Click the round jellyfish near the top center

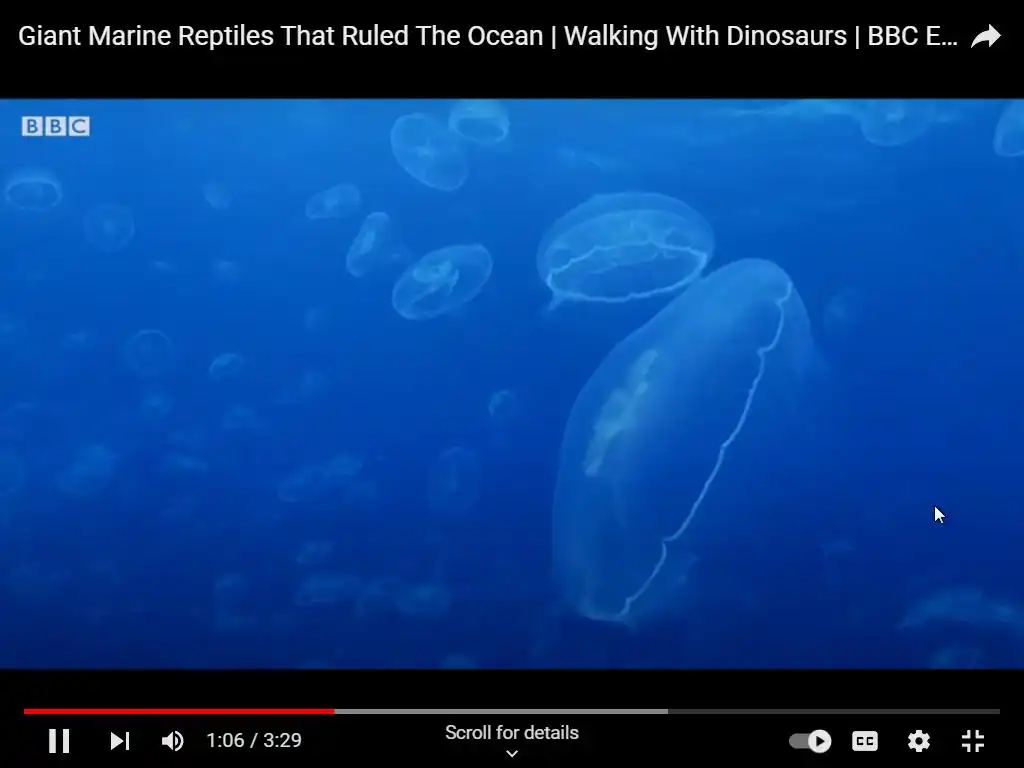pos(626,248)
